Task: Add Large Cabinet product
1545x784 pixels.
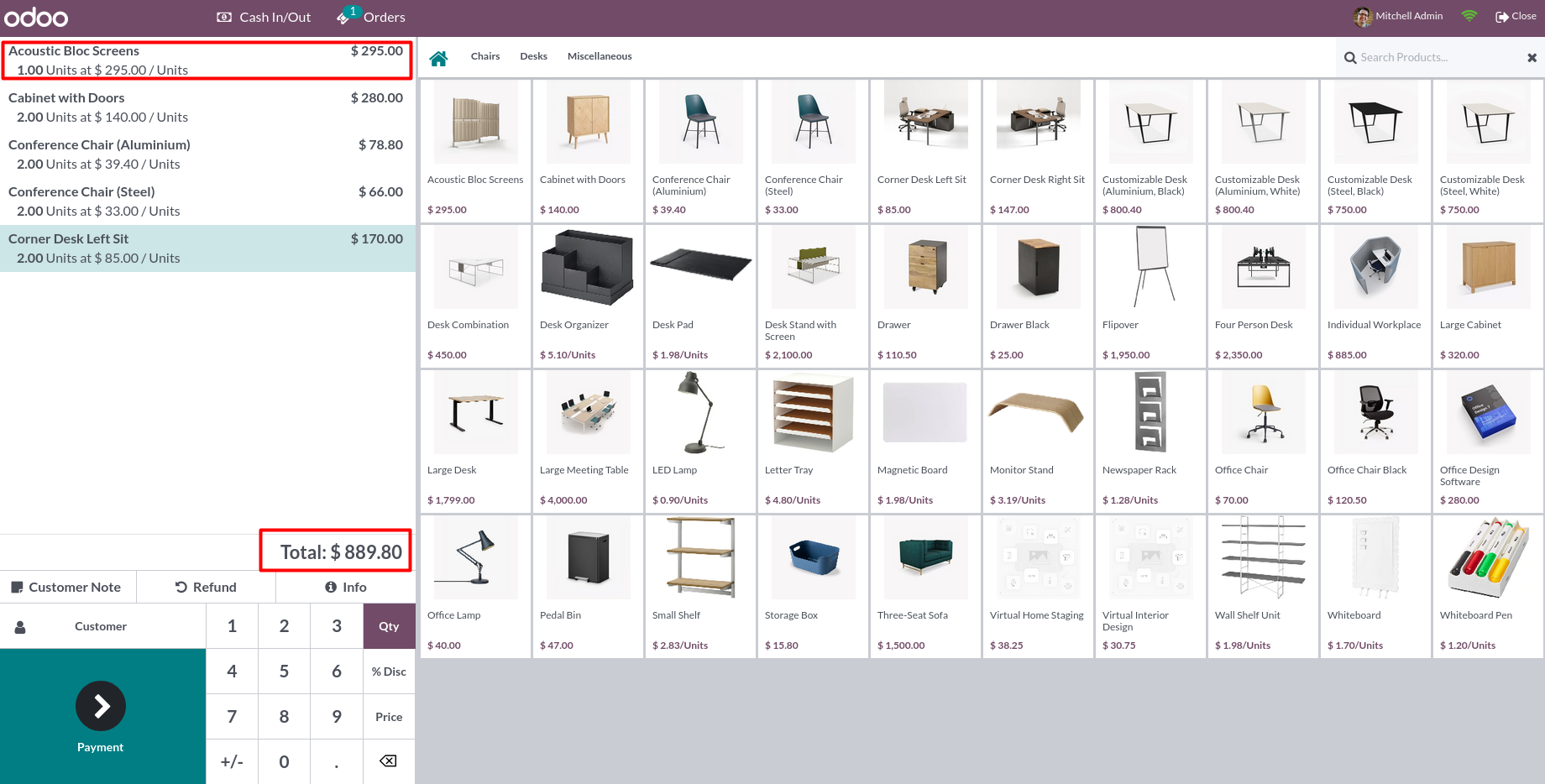Action: pyautogui.click(x=1489, y=296)
